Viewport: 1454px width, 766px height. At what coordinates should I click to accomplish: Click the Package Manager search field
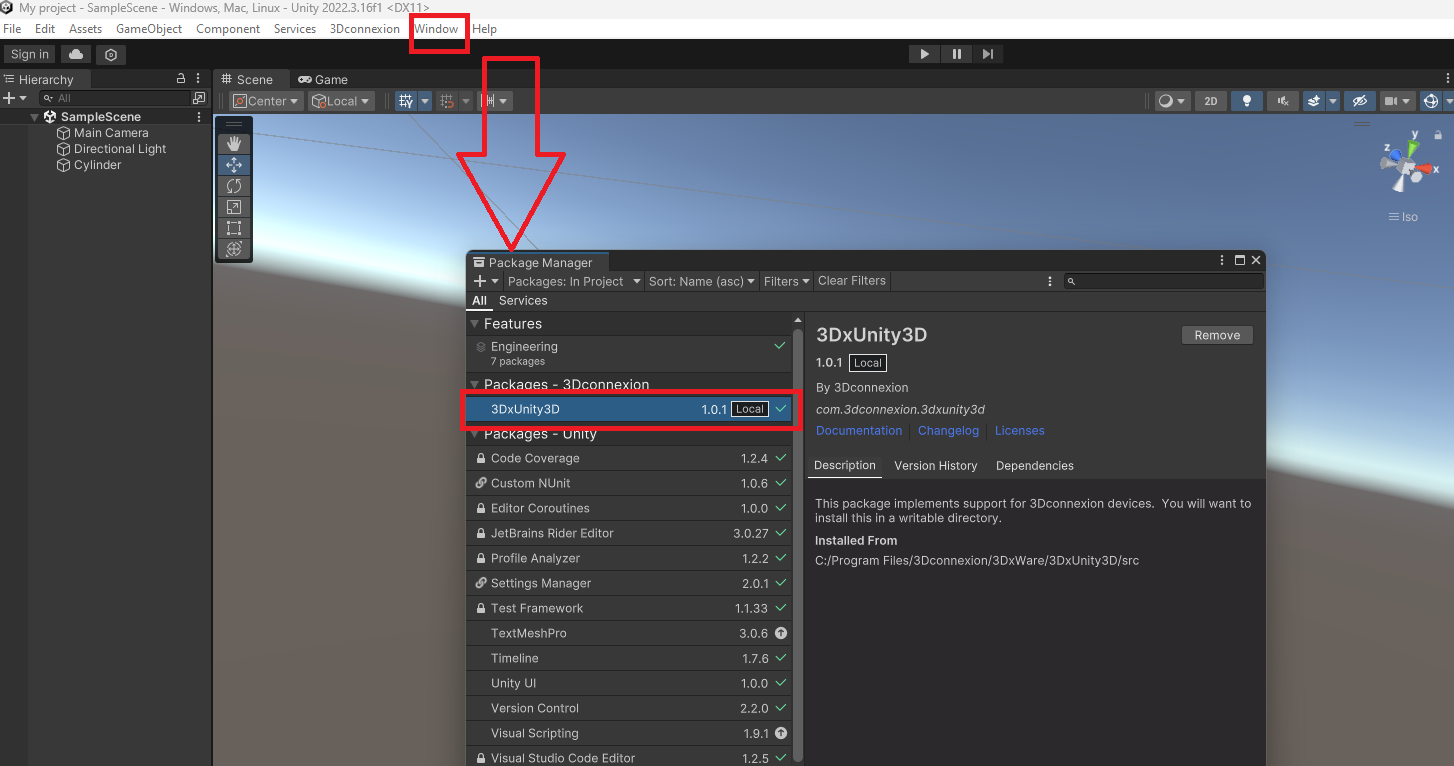coord(1163,281)
